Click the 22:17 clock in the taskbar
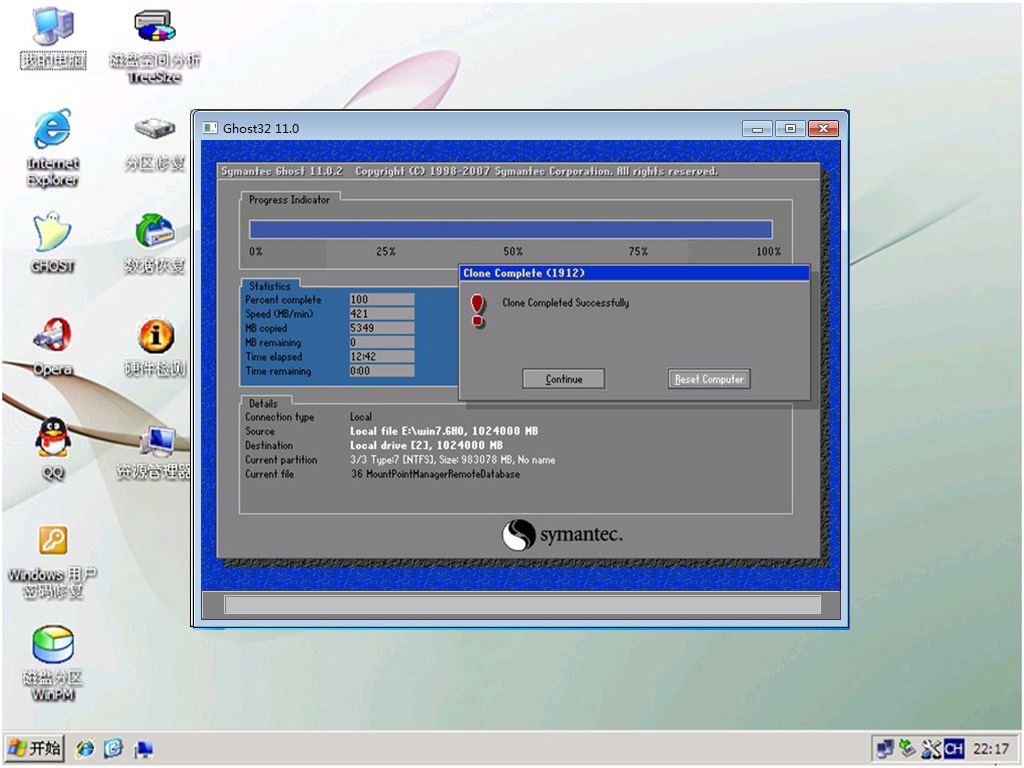 pos(991,748)
